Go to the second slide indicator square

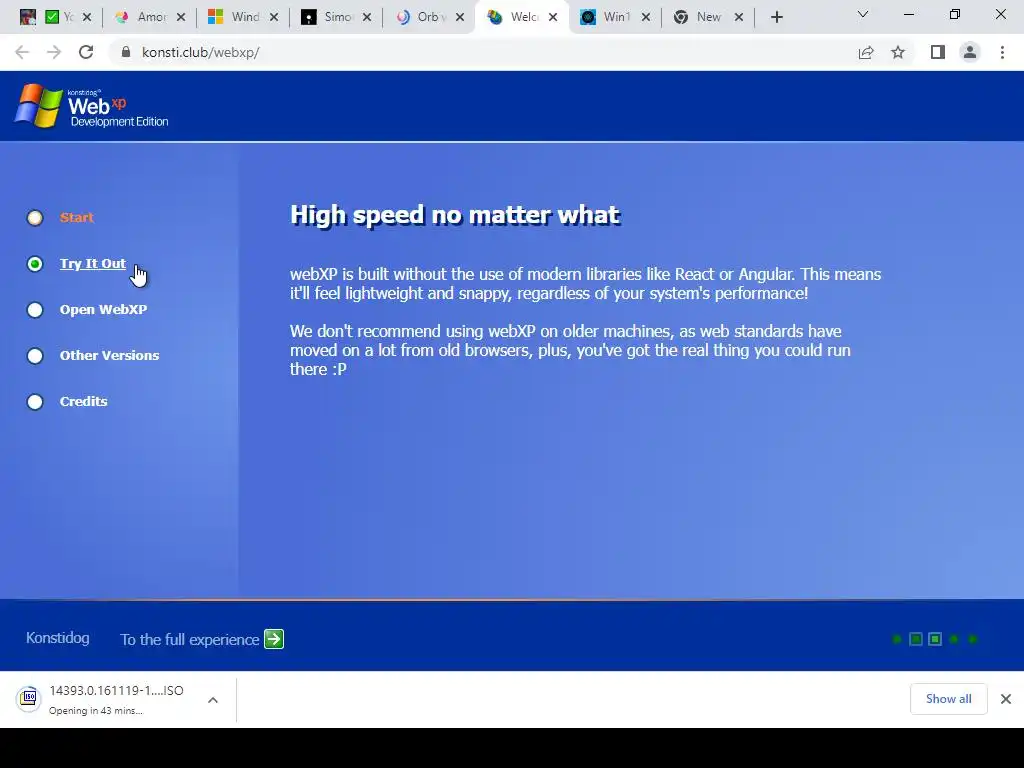[x=916, y=639]
